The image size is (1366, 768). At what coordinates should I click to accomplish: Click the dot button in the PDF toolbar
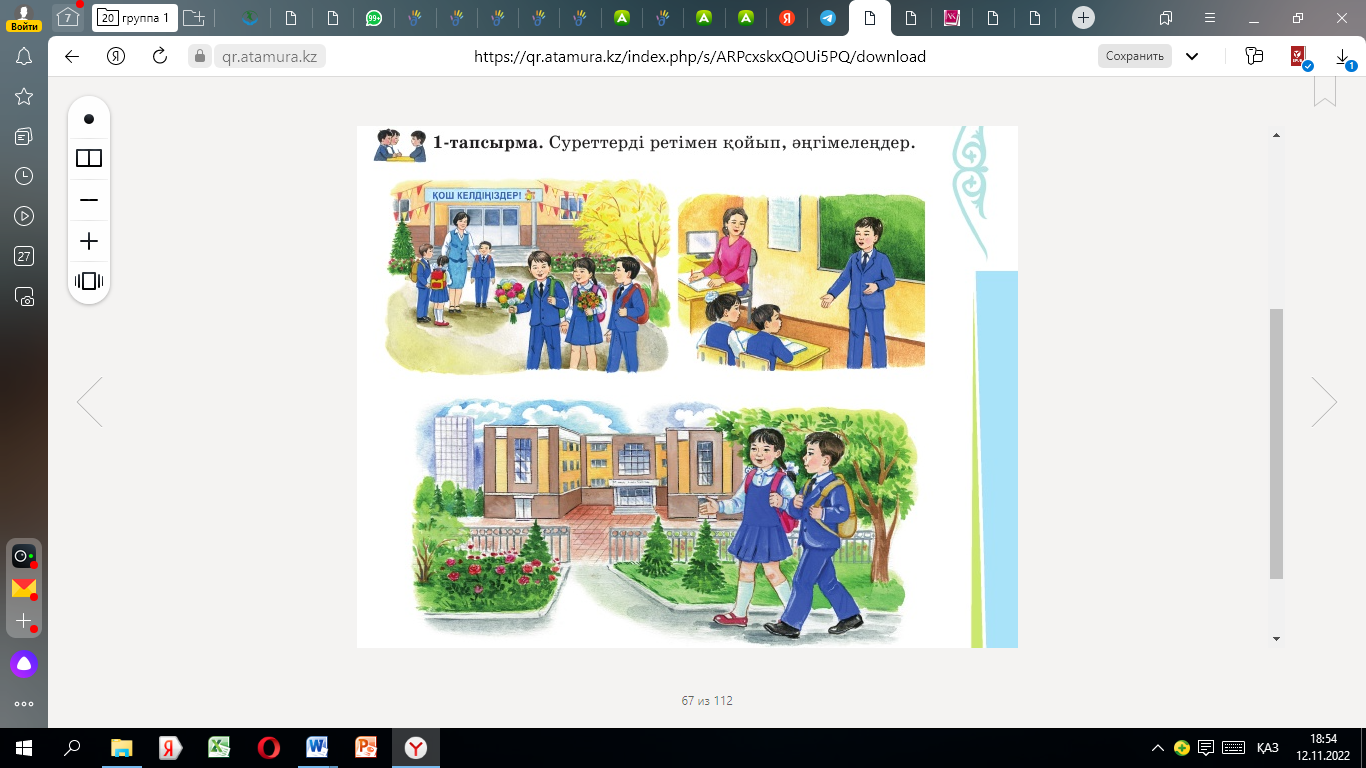[x=89, y=119]
